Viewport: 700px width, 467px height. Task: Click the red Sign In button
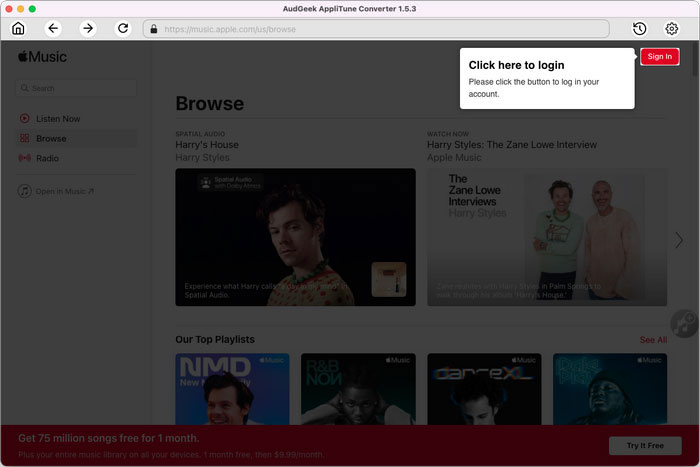(x=659, y=56)
